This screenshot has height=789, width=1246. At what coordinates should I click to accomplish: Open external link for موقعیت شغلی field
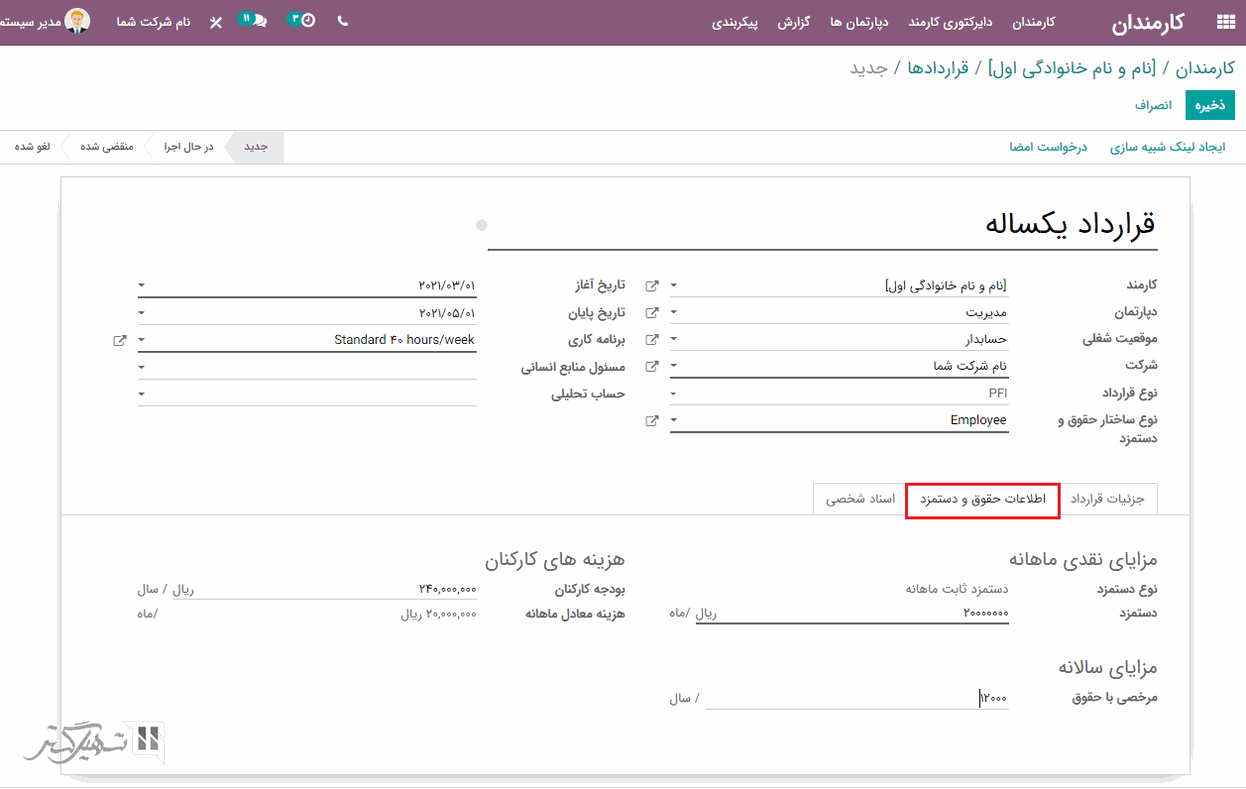point(652,340)
